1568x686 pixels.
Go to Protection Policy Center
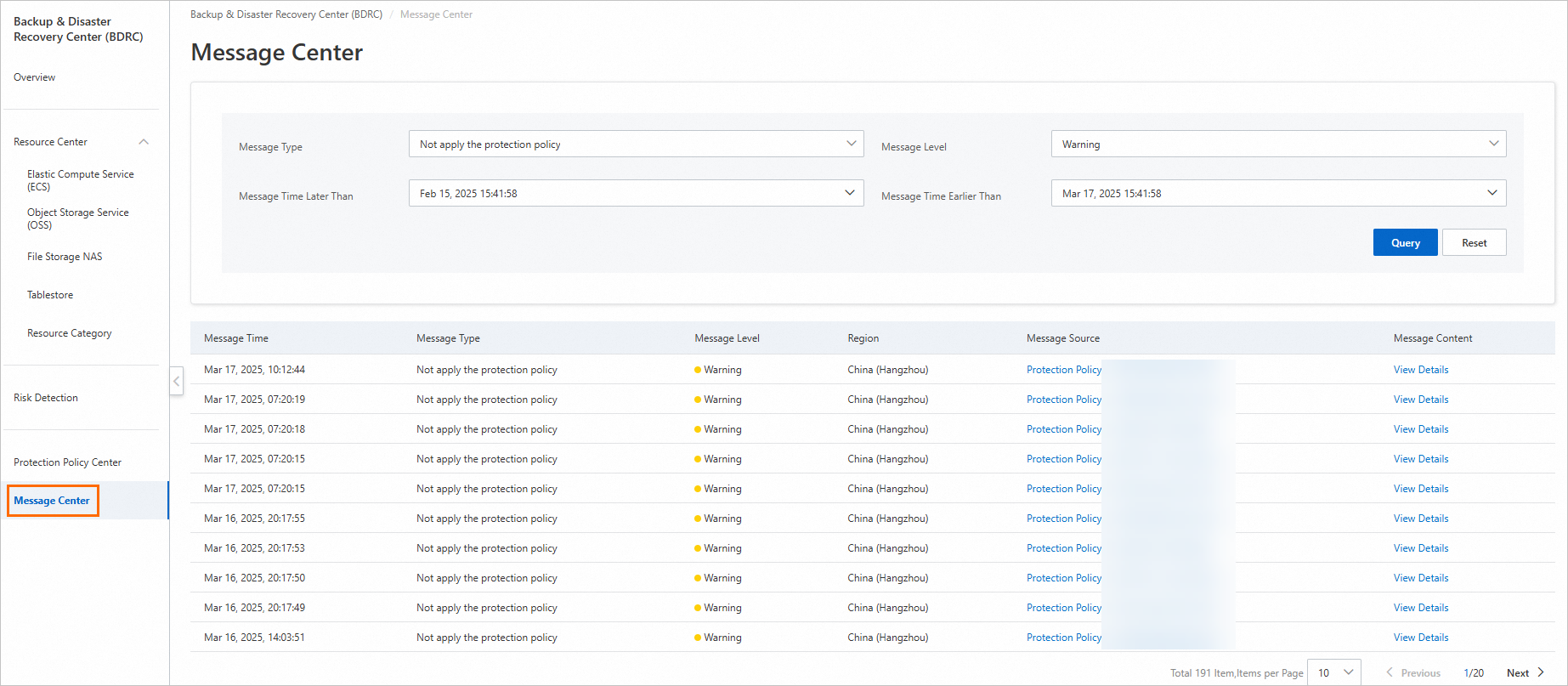coord(67,462)
